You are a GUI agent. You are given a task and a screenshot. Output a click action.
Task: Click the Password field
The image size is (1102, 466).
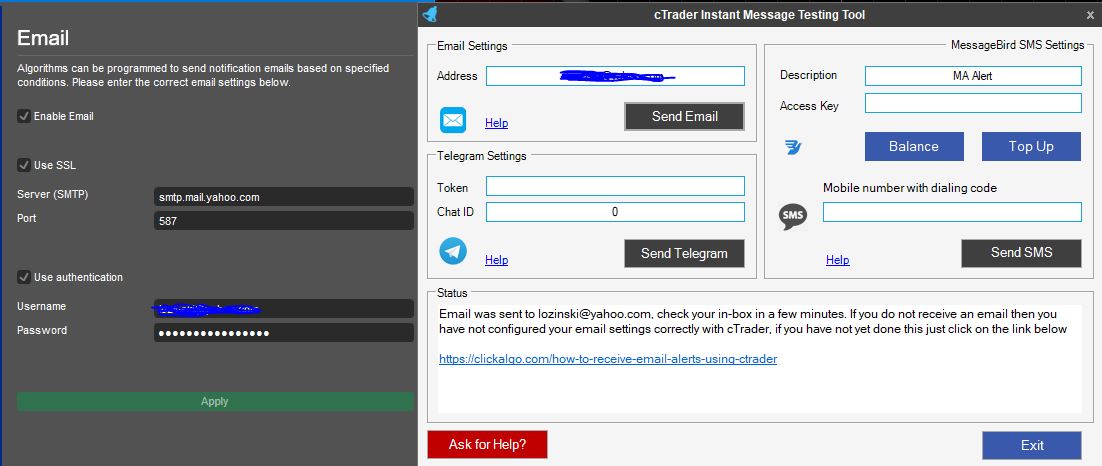tap(284, 332)
